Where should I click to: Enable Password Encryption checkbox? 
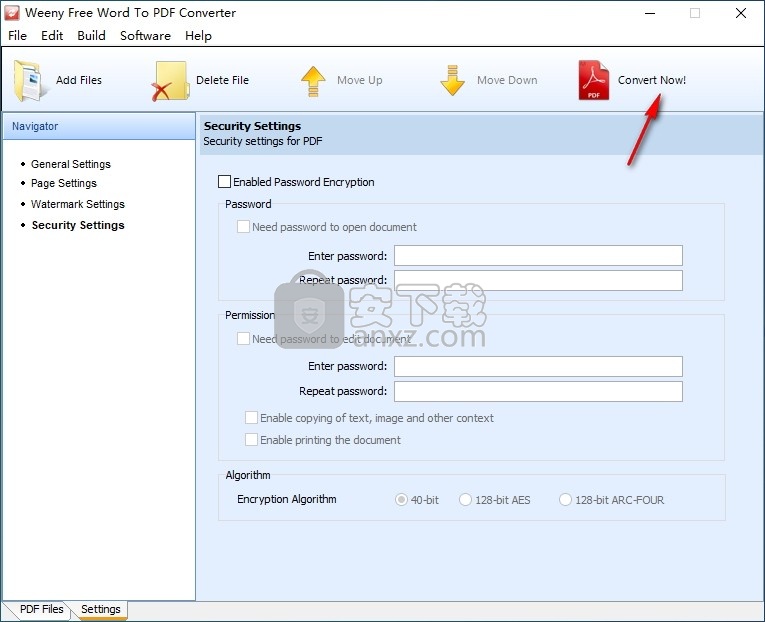click(x=224, y=182)
